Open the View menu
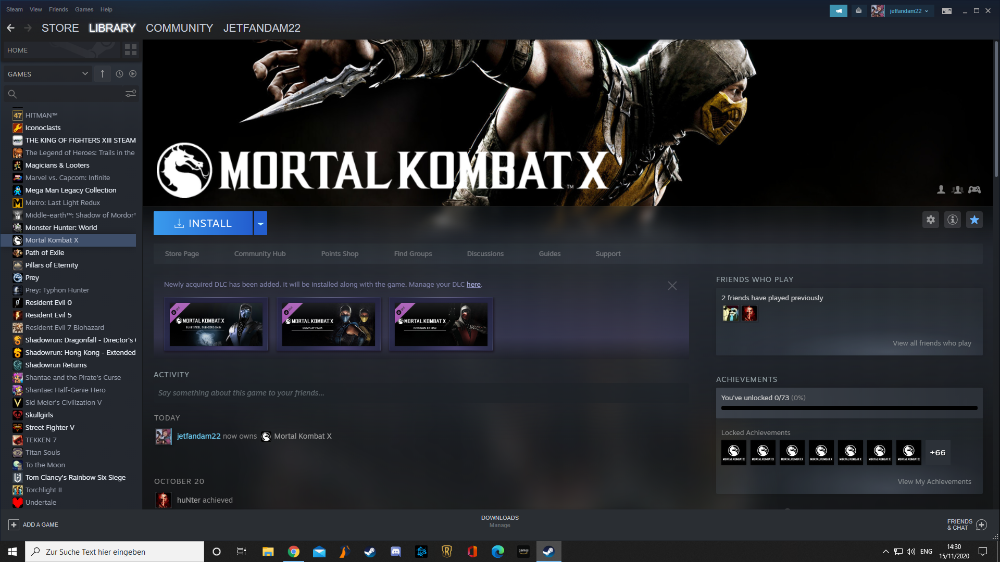 (36, 10)
